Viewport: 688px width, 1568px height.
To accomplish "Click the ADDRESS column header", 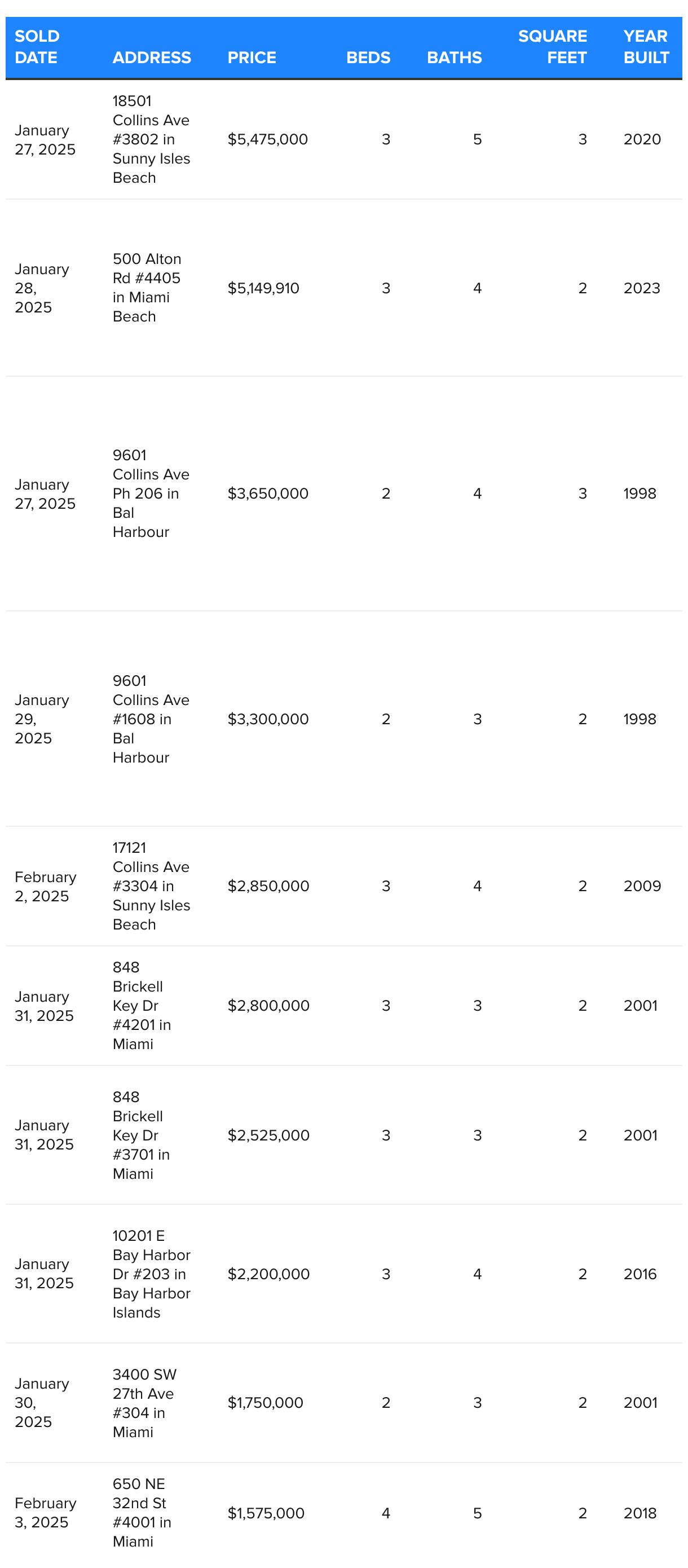I will (x=152, y=57).
